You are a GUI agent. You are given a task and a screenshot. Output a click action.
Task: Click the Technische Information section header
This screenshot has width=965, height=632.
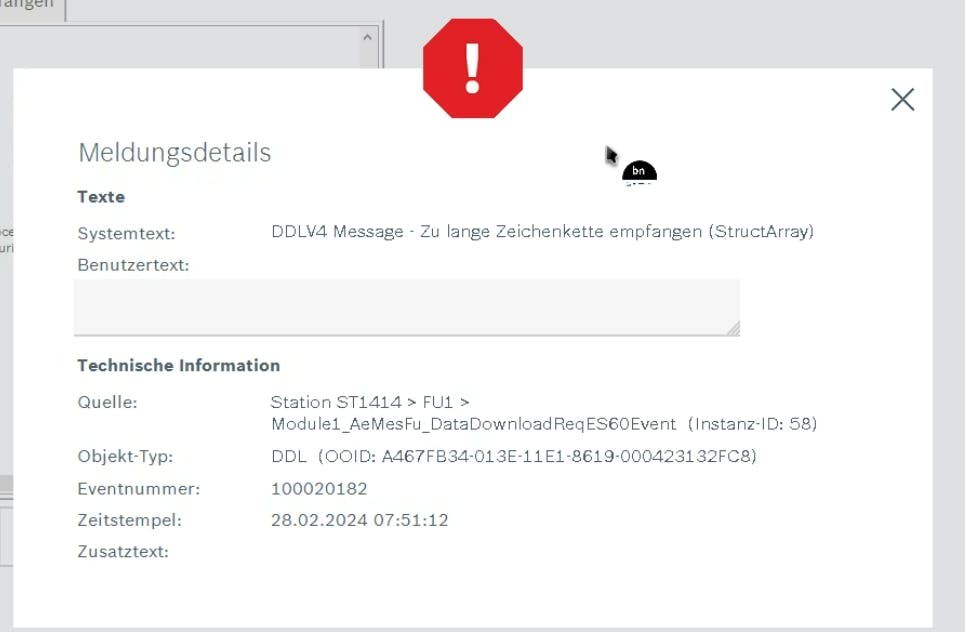(x=178, y=365)
